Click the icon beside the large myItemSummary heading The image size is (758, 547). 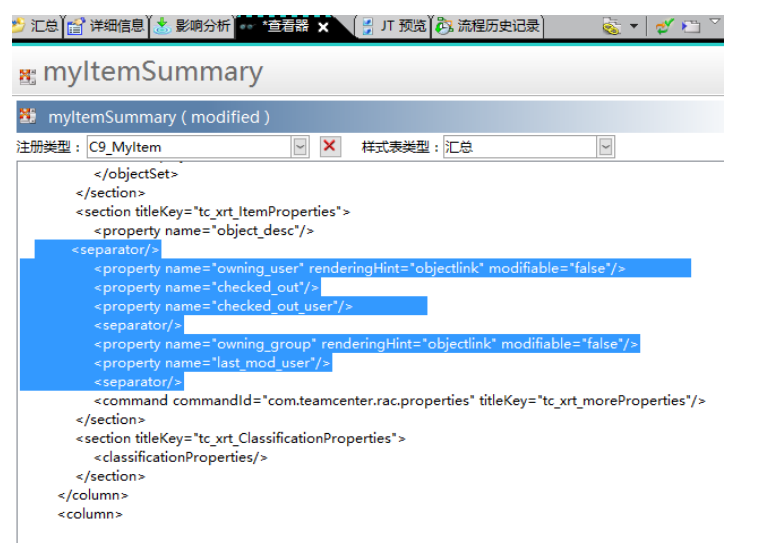tap(27, 75)
